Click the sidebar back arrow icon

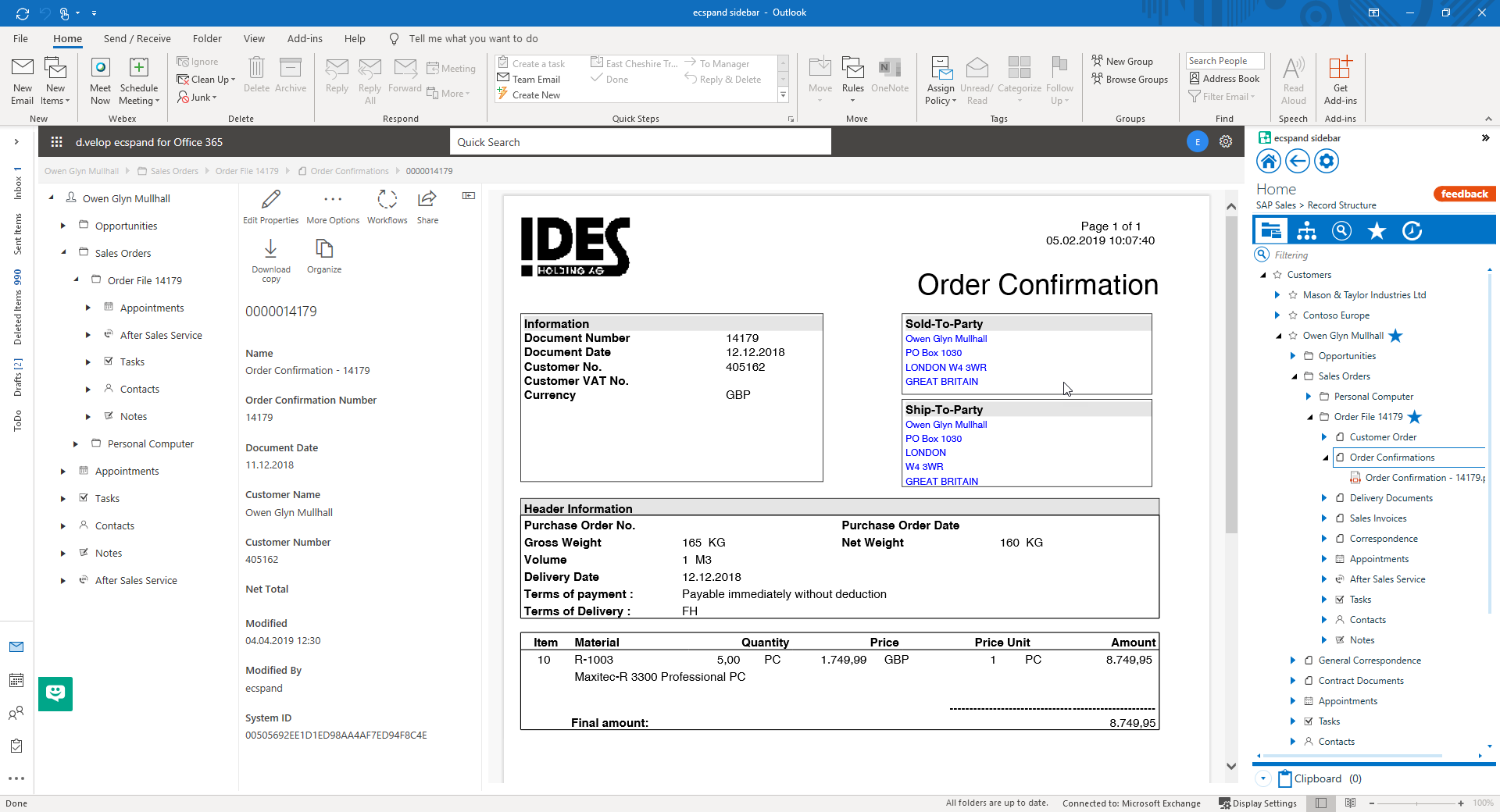click(1298, 162)
